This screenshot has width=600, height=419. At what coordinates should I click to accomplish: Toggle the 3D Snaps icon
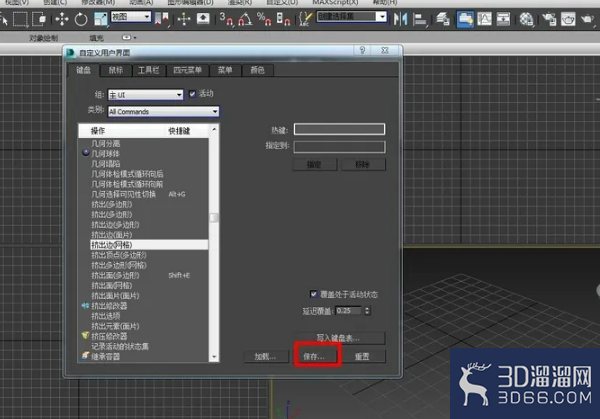(x=227, y=18)
